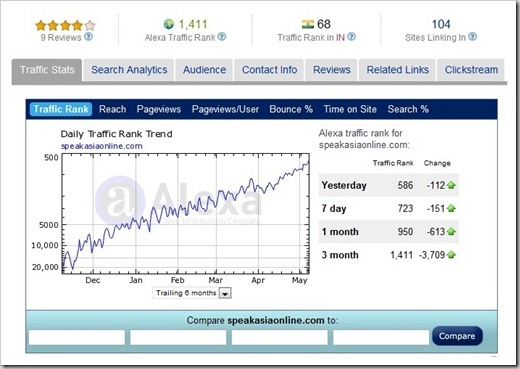Show the Search % chart

point(408,109)
